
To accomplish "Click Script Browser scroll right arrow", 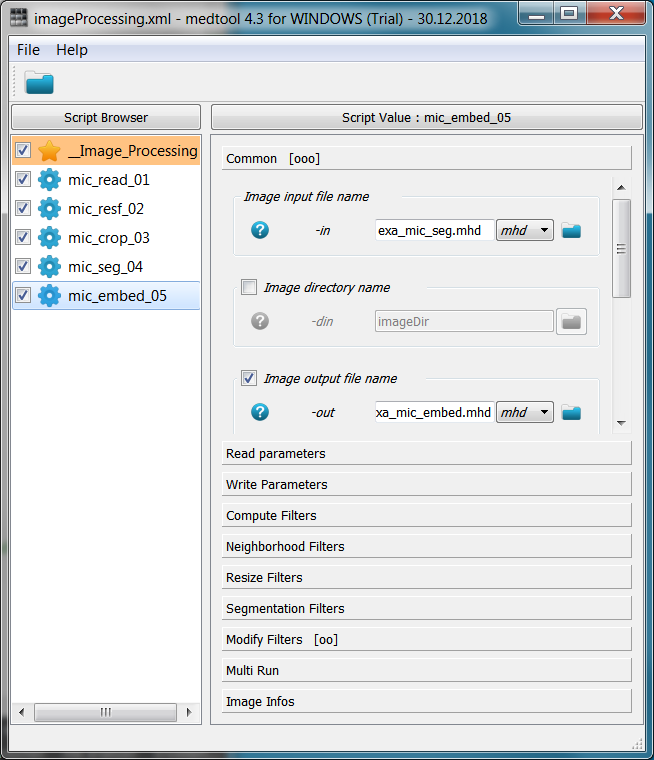I will pos(189,712).
